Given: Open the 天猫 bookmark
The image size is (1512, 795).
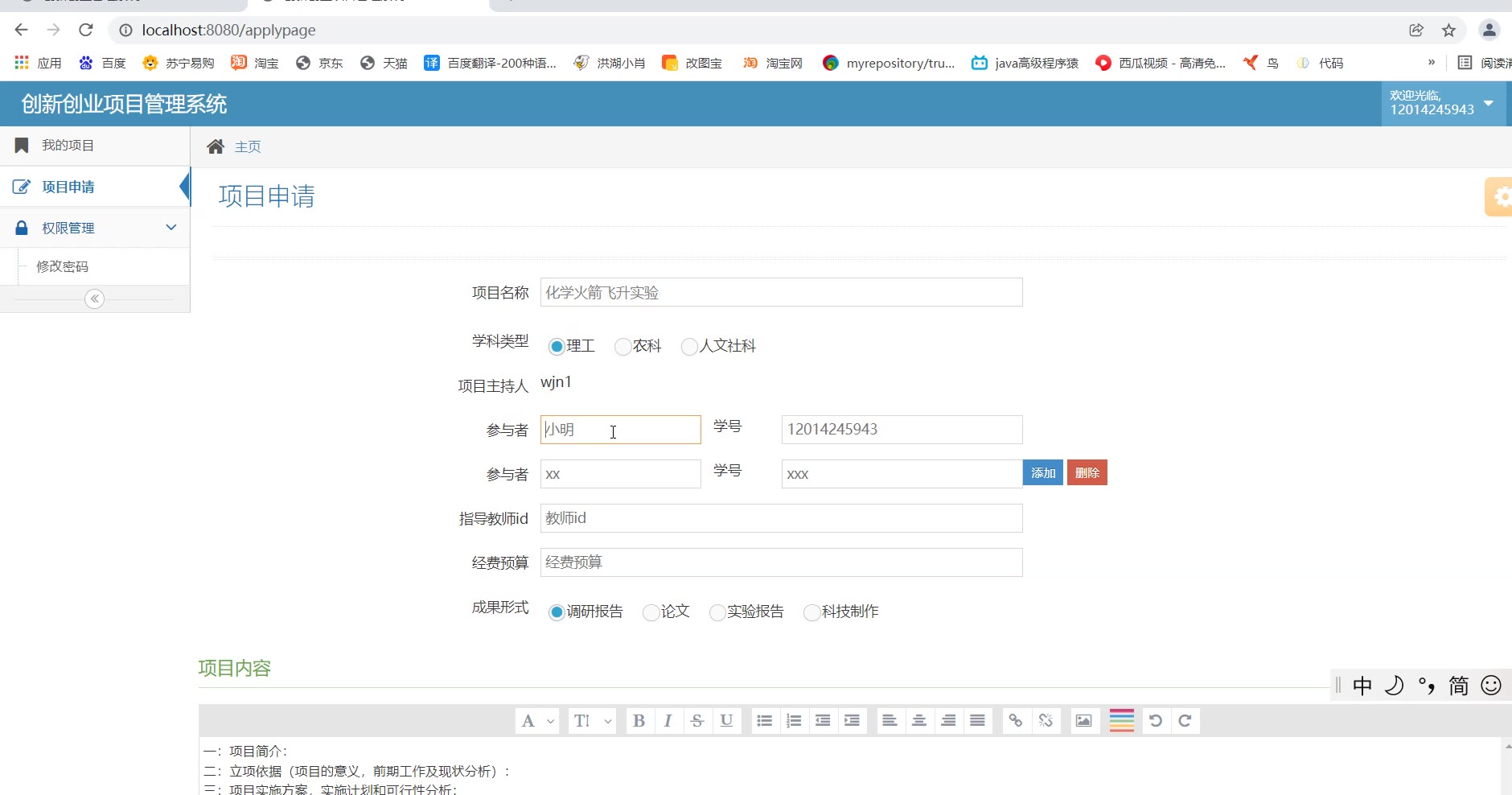Looking at the screenshot, I should (384, 63).
